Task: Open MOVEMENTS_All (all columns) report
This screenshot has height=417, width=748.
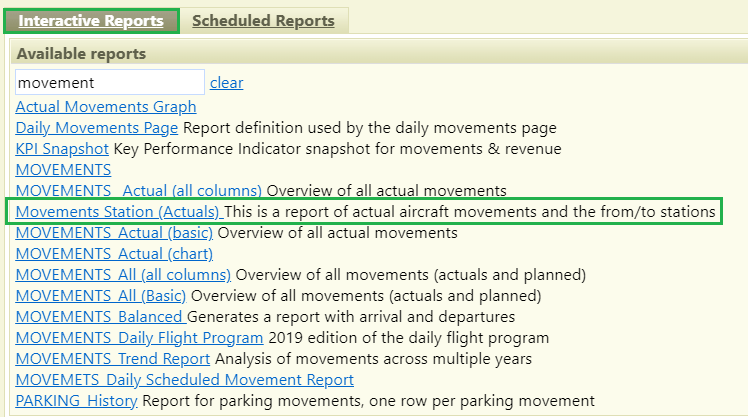Action: click(123, 275)
